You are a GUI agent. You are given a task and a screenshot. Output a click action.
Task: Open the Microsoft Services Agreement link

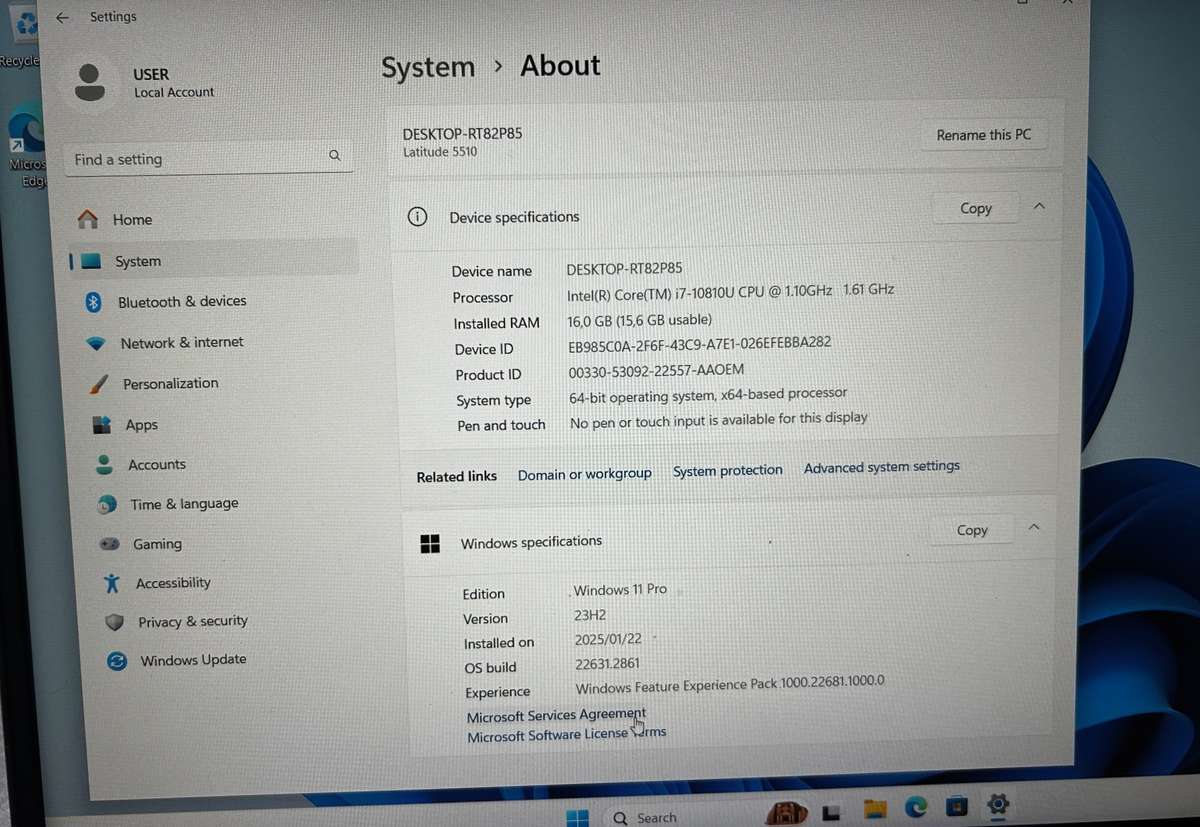(x=556, y=714)
